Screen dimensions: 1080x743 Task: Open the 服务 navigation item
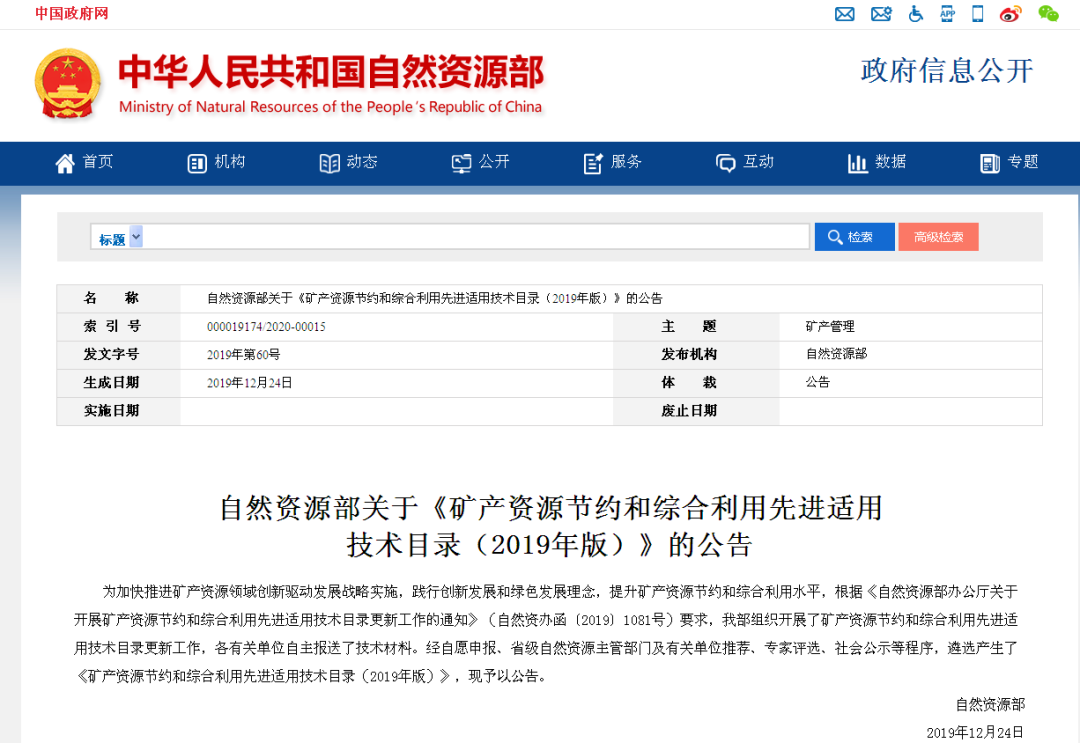(612, 163)
